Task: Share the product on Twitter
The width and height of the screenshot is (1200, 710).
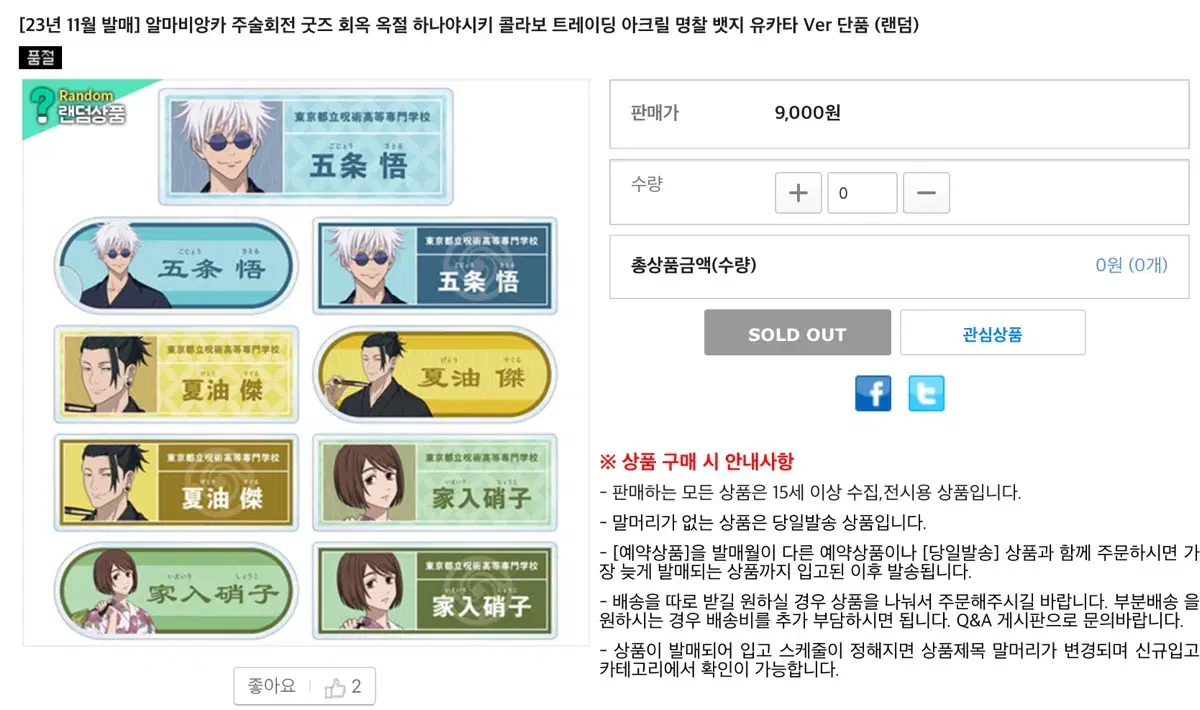Action: [926, 393]
